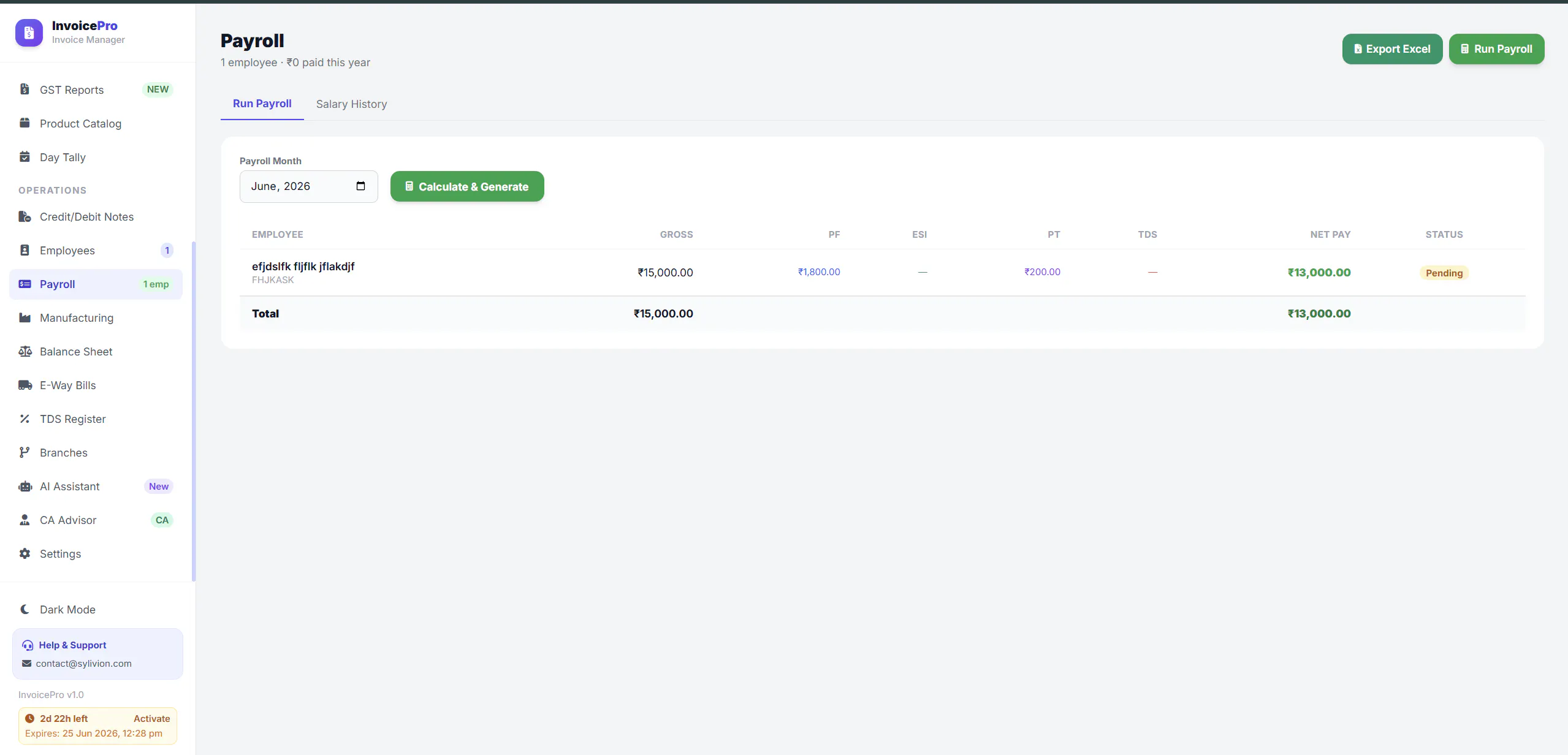Open CA Advisor
Image resolution: width=1568 pixels, height=755 pixels.
coord(96,520)
